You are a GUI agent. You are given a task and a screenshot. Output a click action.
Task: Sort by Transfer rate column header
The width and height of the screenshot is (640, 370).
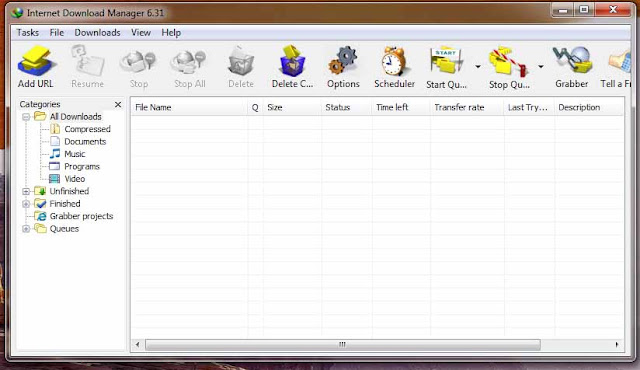pos(467,107)
